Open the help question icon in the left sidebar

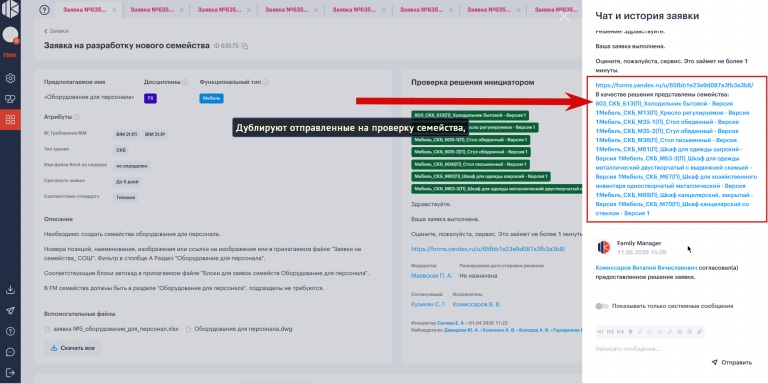pyautogui.click(x=10, y=332)
